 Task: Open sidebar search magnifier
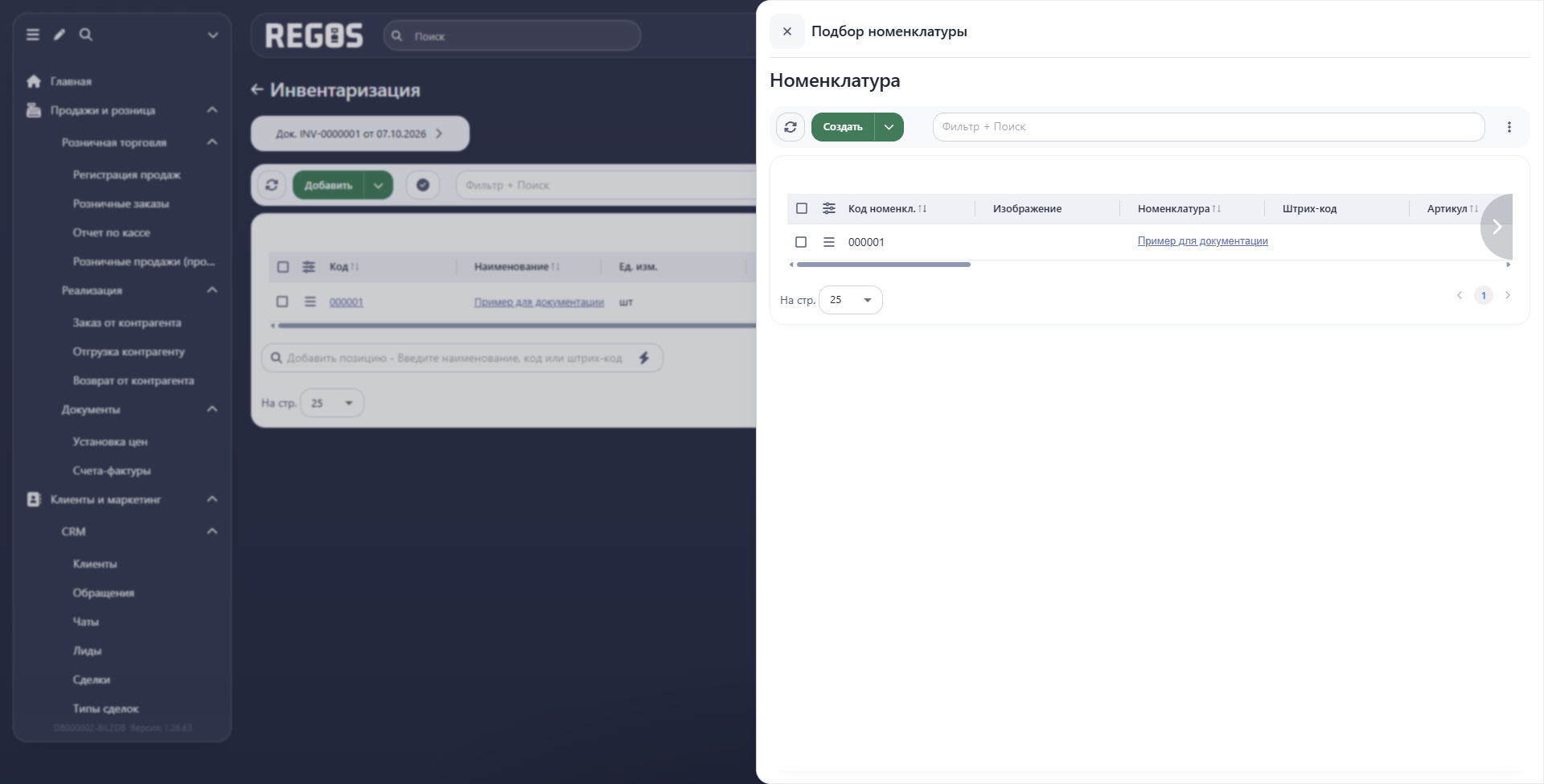(86, 35)
